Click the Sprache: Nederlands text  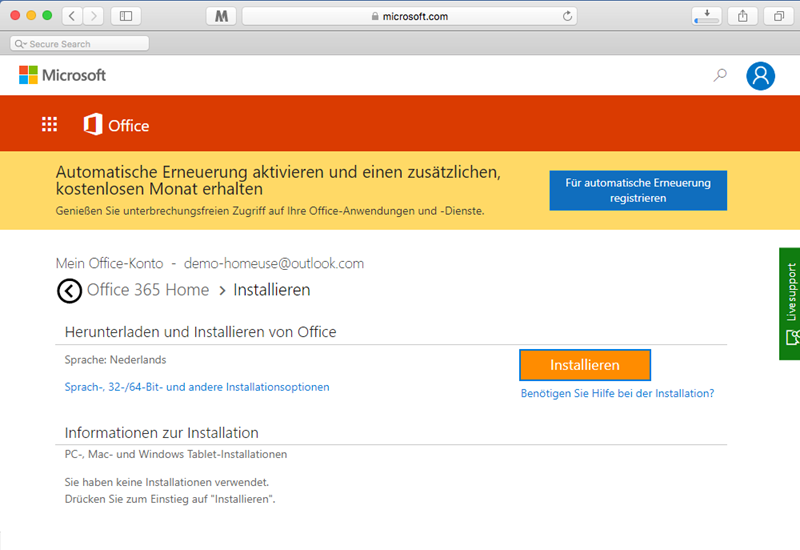point(115,360)
